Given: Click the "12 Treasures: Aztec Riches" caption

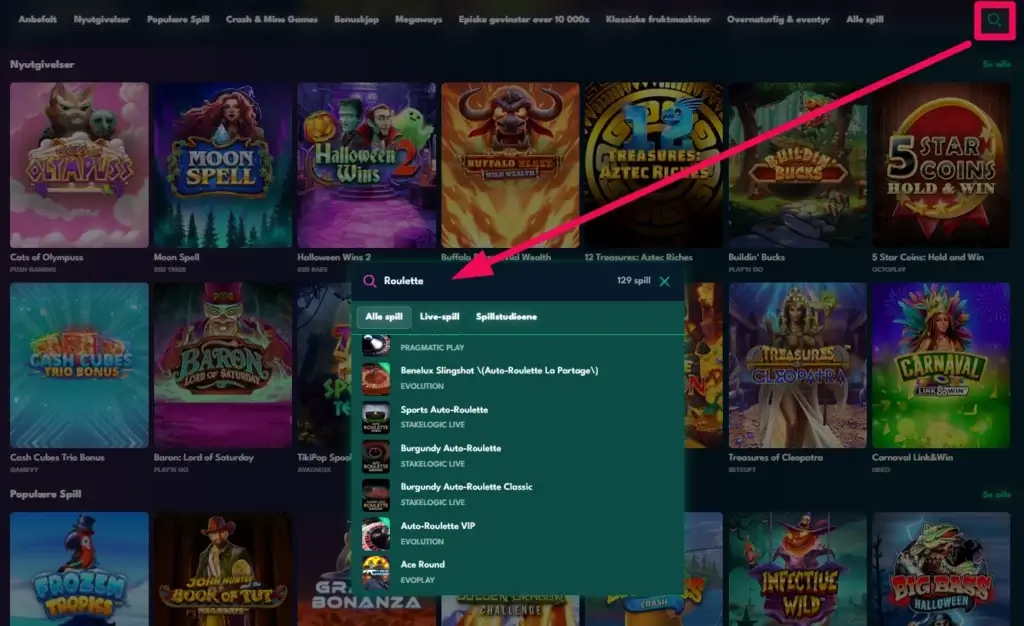Looking at the screenshot, I should [x=638, y=257].
